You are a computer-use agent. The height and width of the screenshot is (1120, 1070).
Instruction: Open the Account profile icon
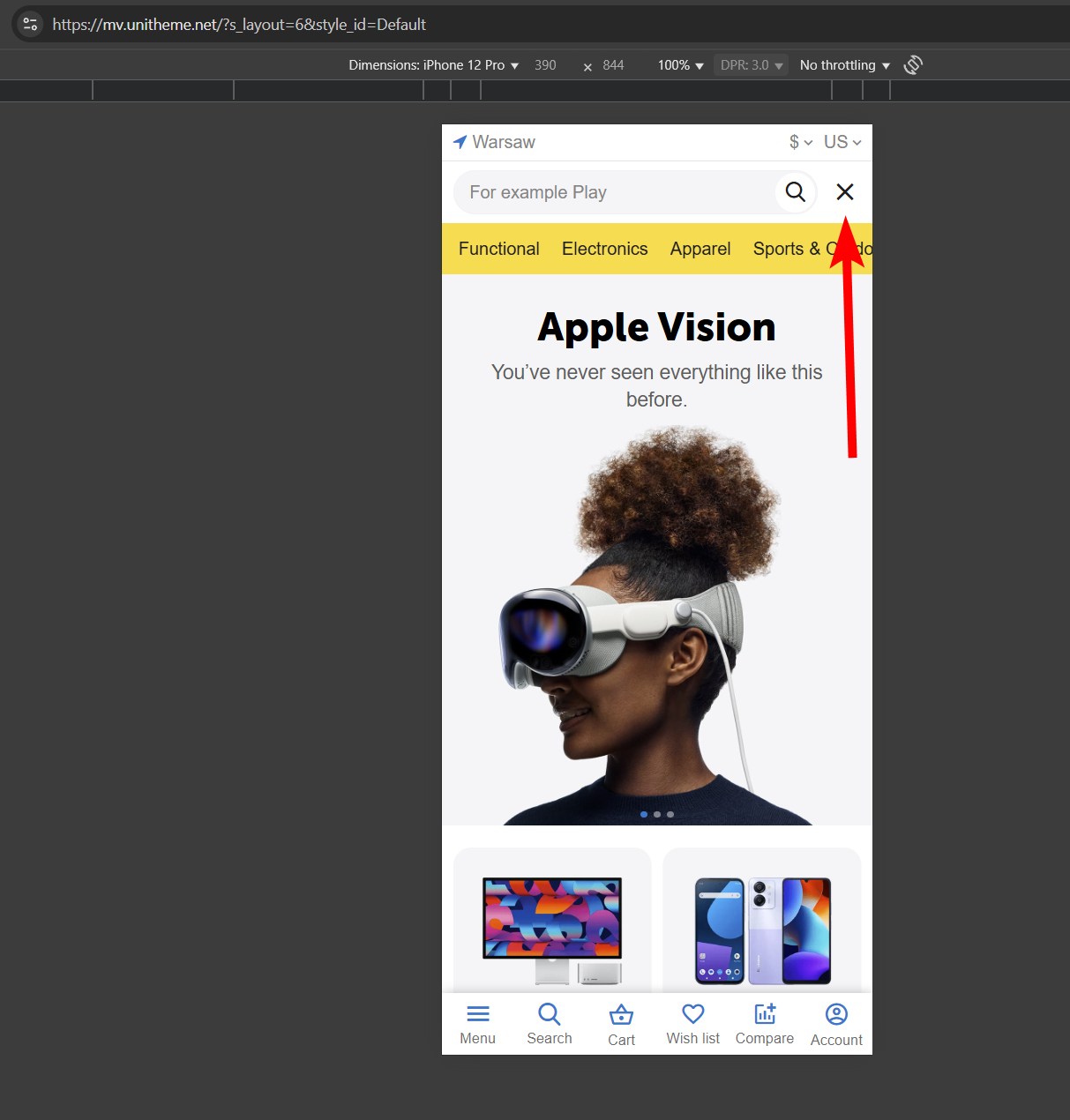tap(836, 1014)
